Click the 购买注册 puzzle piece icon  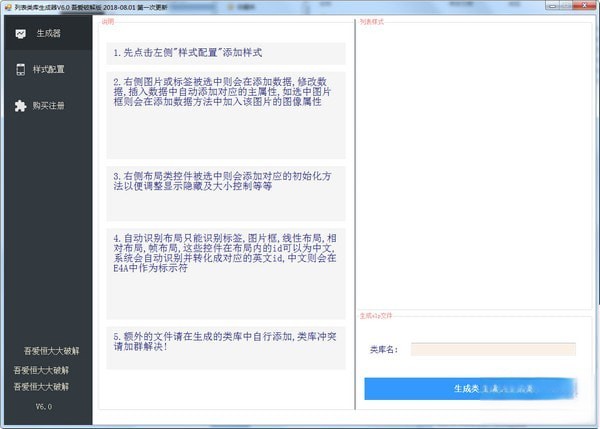[20, 106]
